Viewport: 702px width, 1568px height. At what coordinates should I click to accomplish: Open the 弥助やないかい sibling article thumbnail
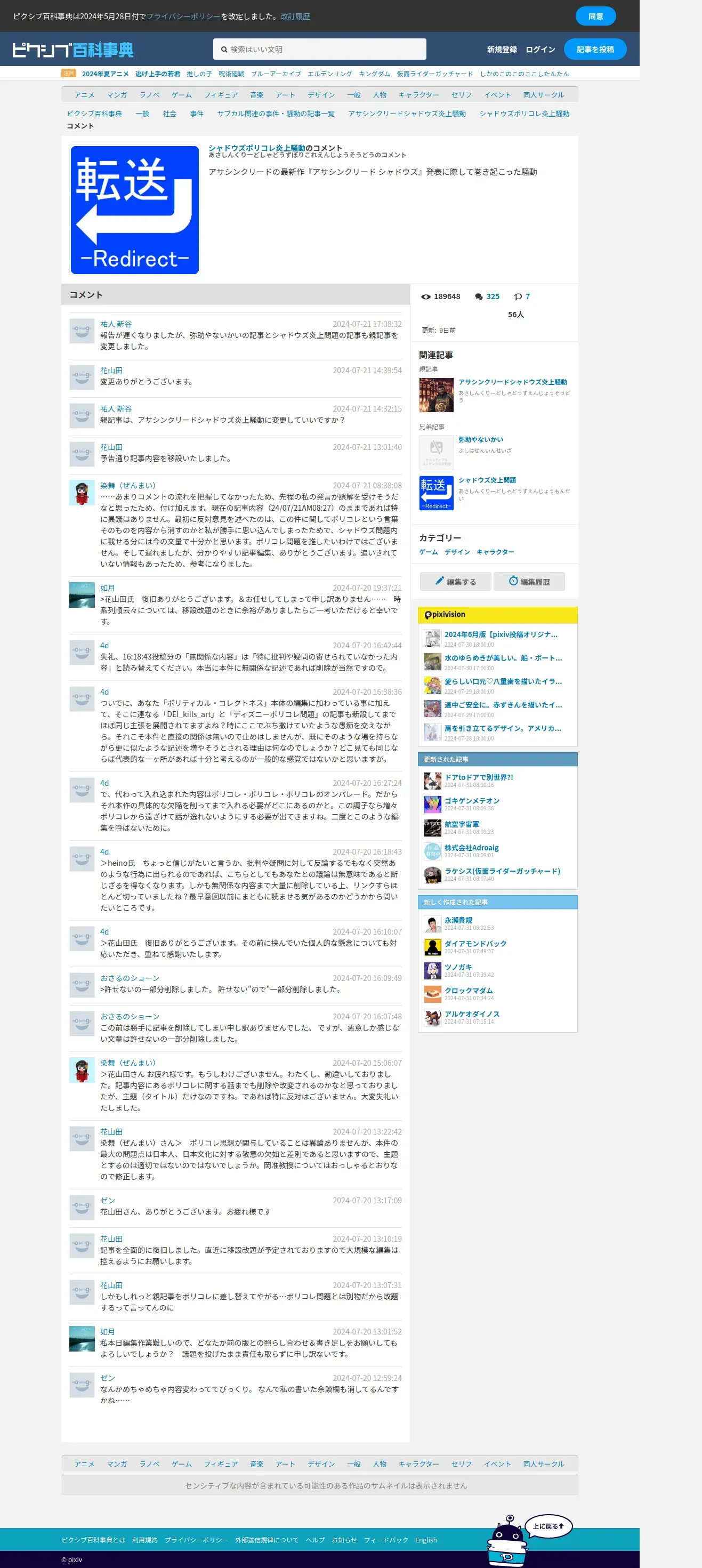click(x=436, y=452)
